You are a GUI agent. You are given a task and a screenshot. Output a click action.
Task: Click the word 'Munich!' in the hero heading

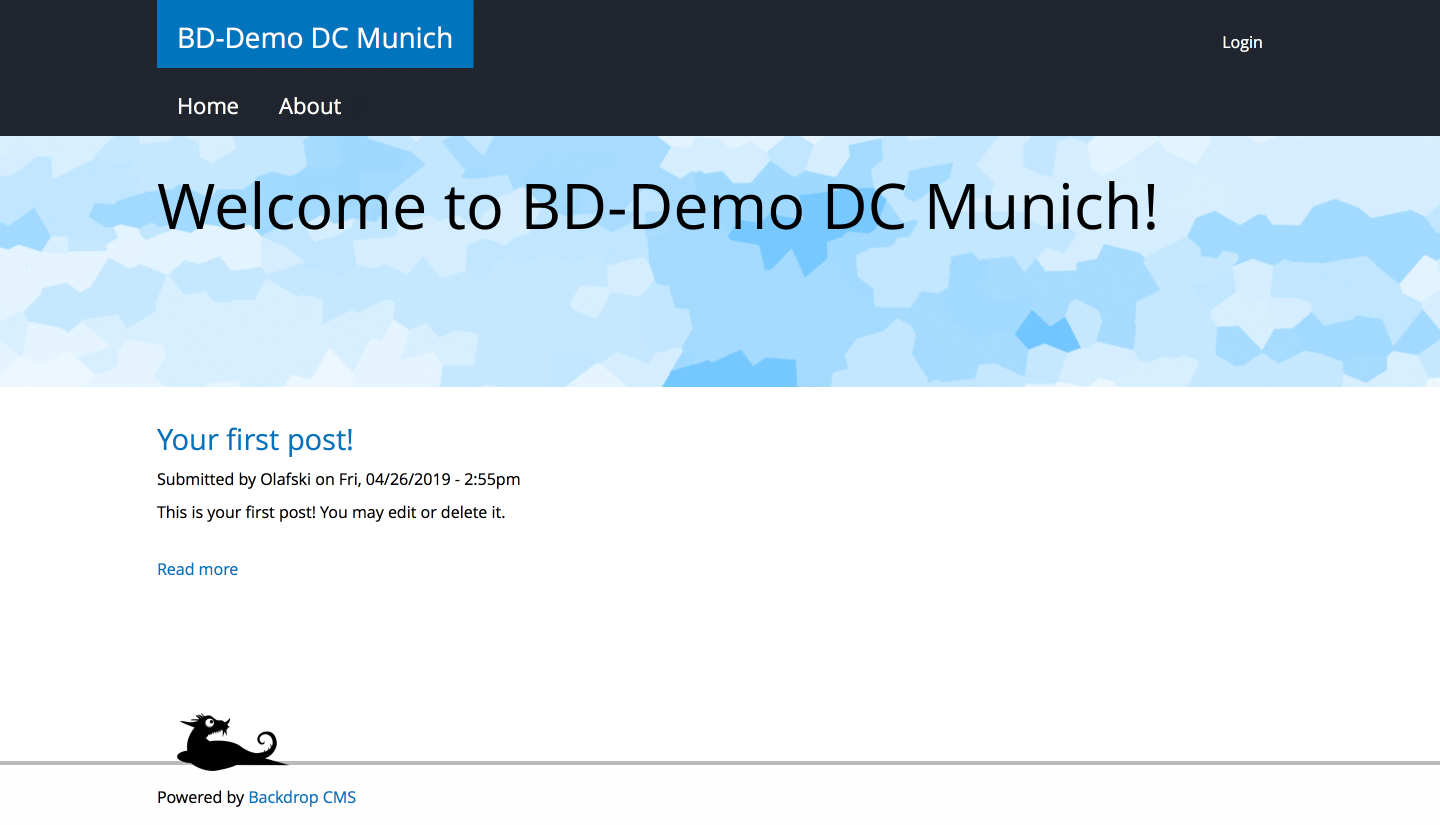pos(1041,206)
